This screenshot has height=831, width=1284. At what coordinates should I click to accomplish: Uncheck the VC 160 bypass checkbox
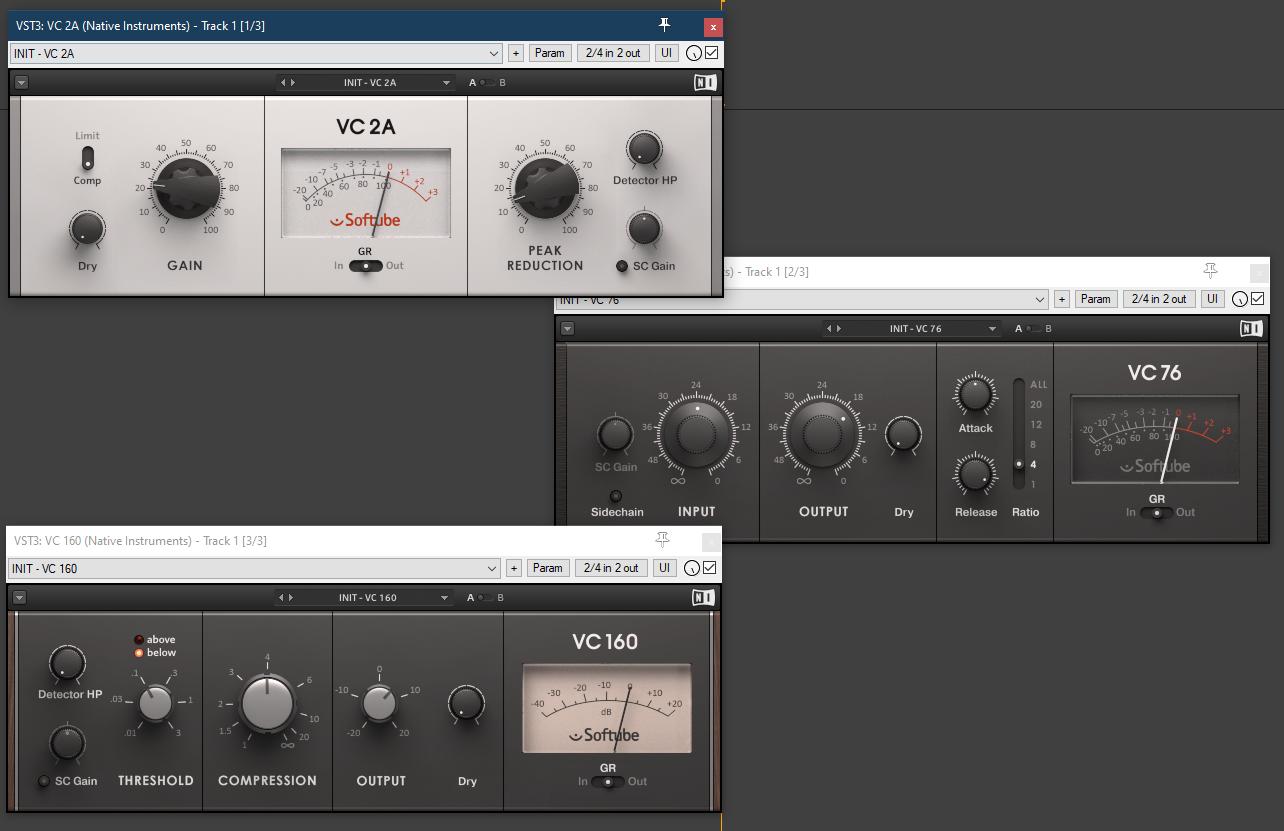(710, 568)
